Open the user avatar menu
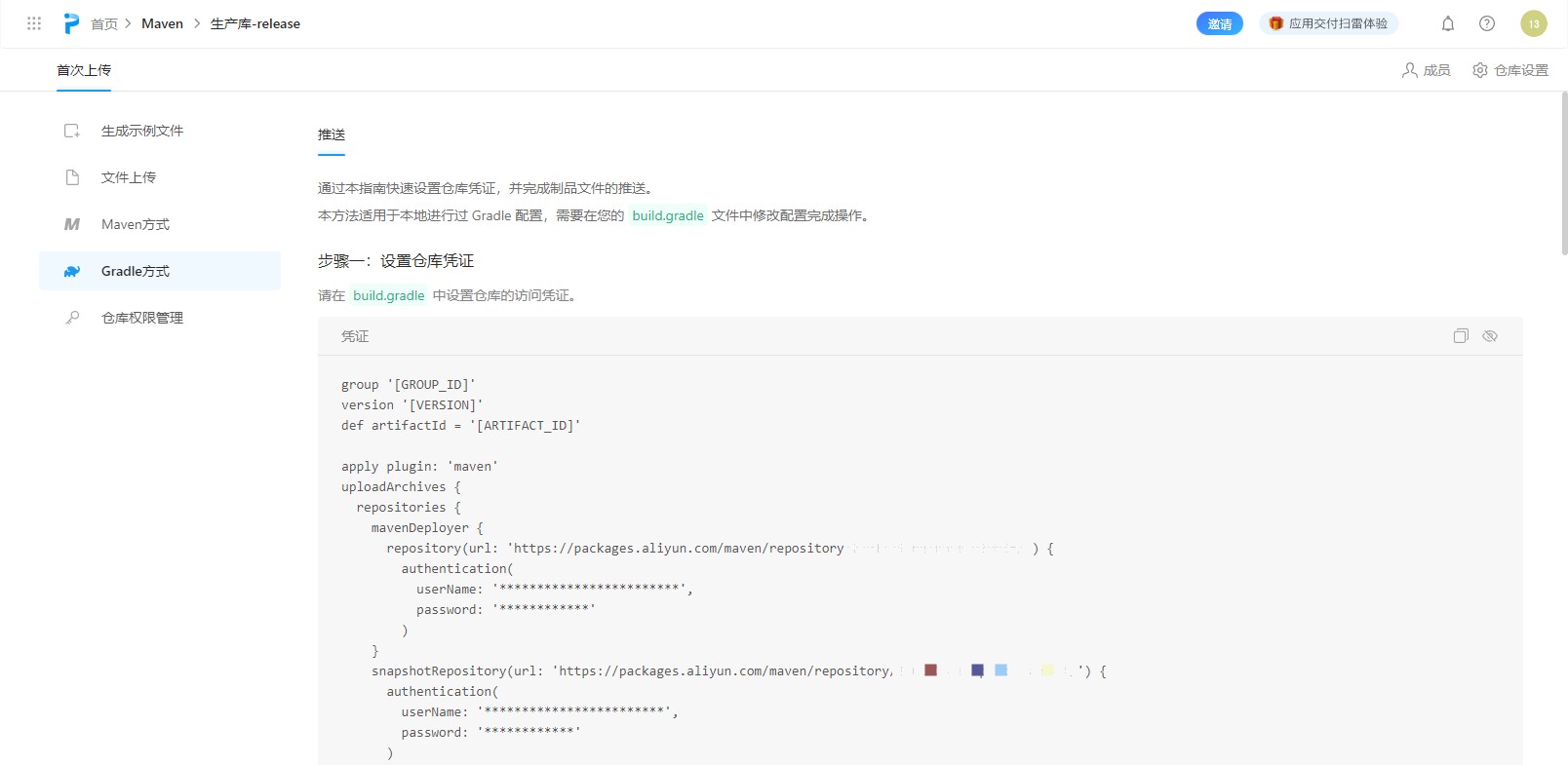This screenshot has height=765, width=1568. (x=1534, y=23)
